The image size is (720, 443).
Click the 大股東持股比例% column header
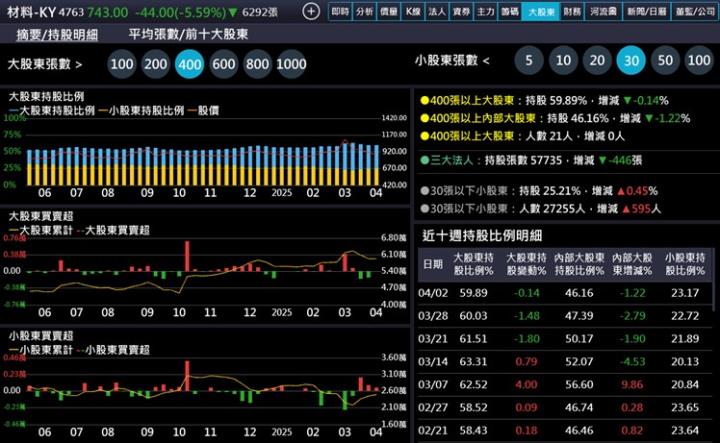coord(473,263)
